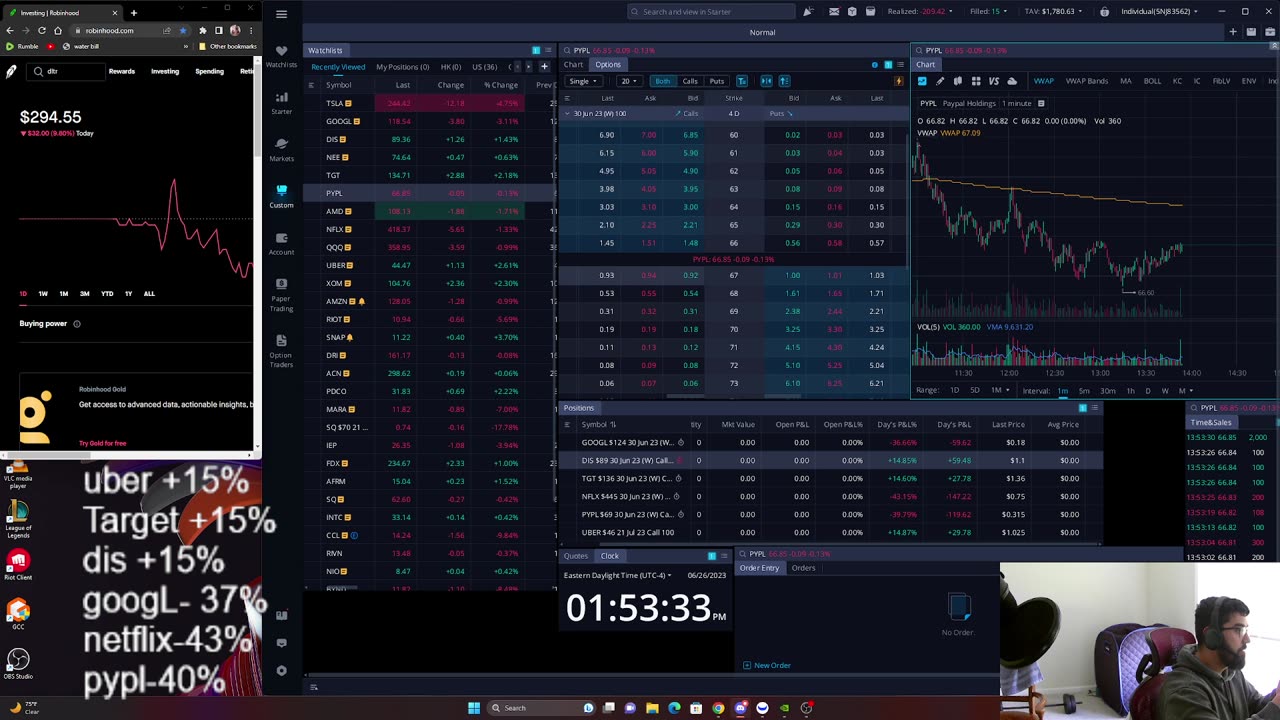Viewport: 1280px width, 720px height.
Task: Open M interval dropdown arrow
Action: coord(1191,391)
